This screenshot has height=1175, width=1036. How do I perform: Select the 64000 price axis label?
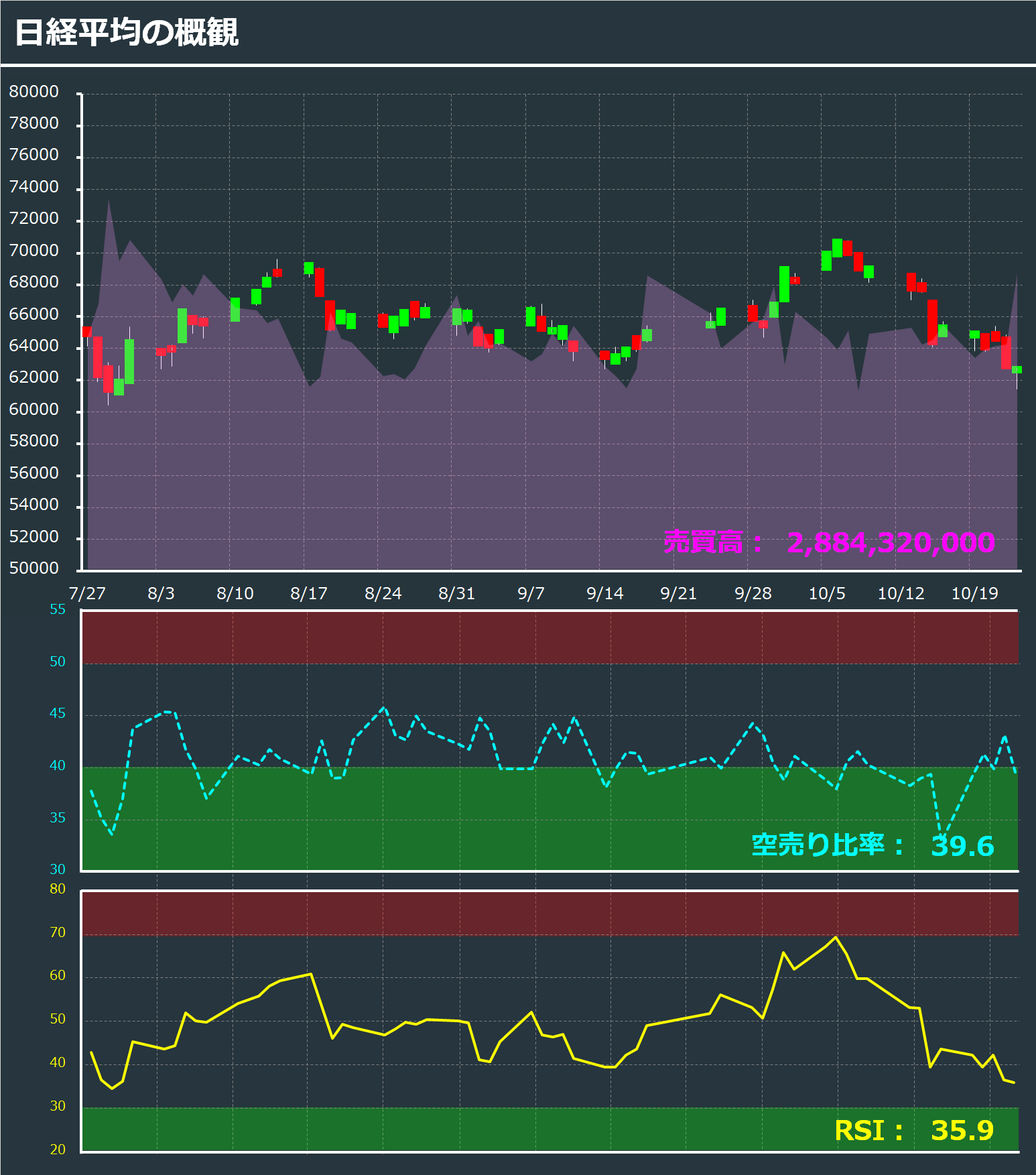pyautogui.click(x=34, y=345)
